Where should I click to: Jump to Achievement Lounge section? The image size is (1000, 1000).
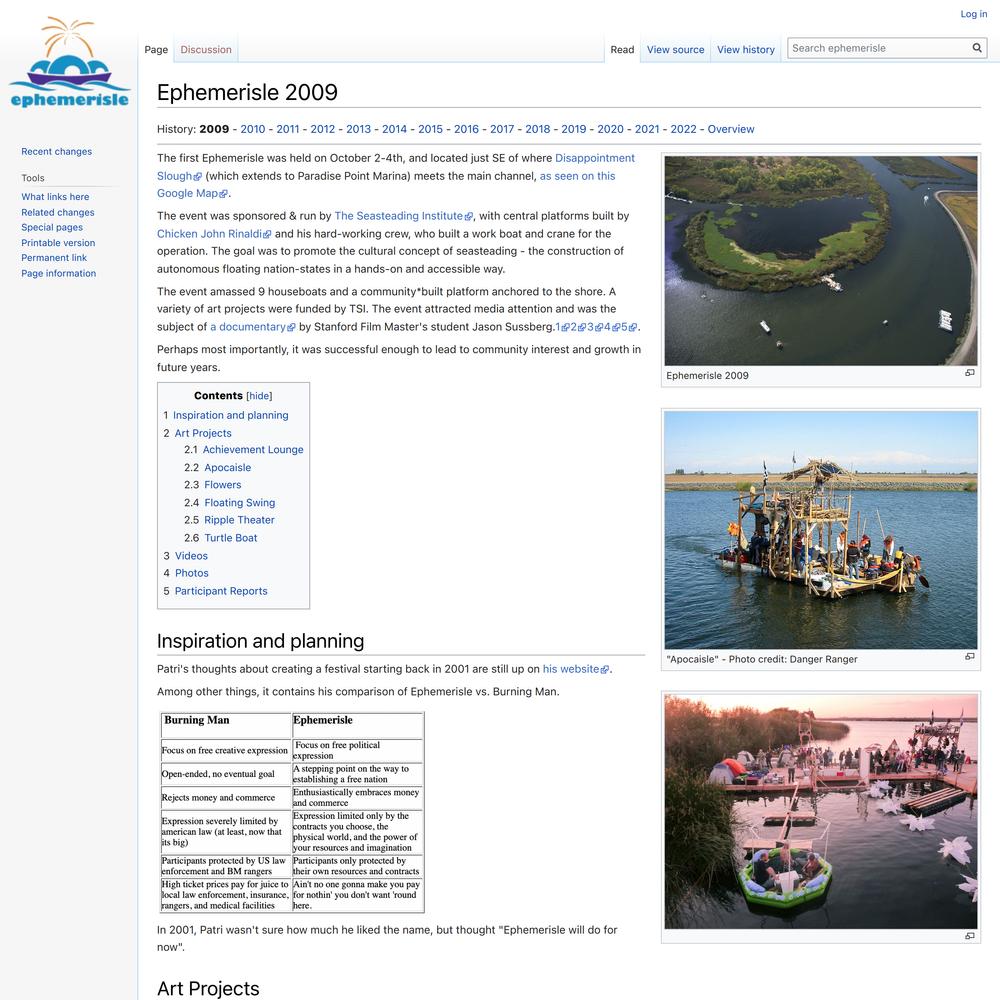pos(253,450)
